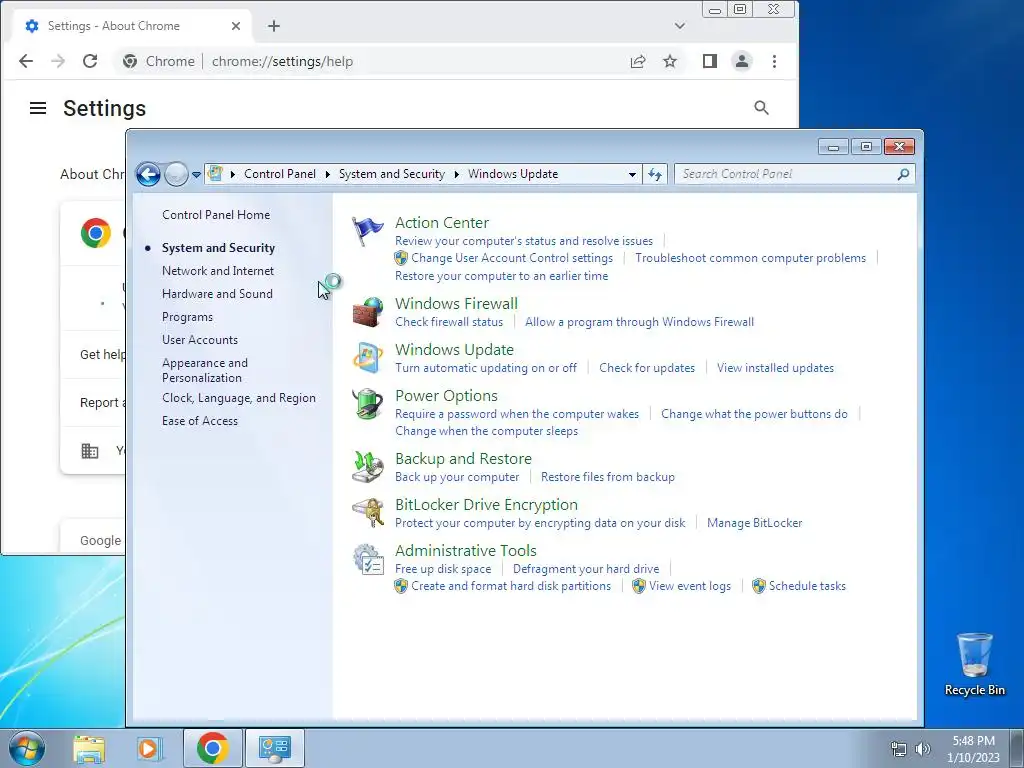Open a new Chrome tab
Image resolution: width=1024 pixels, height=768 pixels.
click(274, 26)
